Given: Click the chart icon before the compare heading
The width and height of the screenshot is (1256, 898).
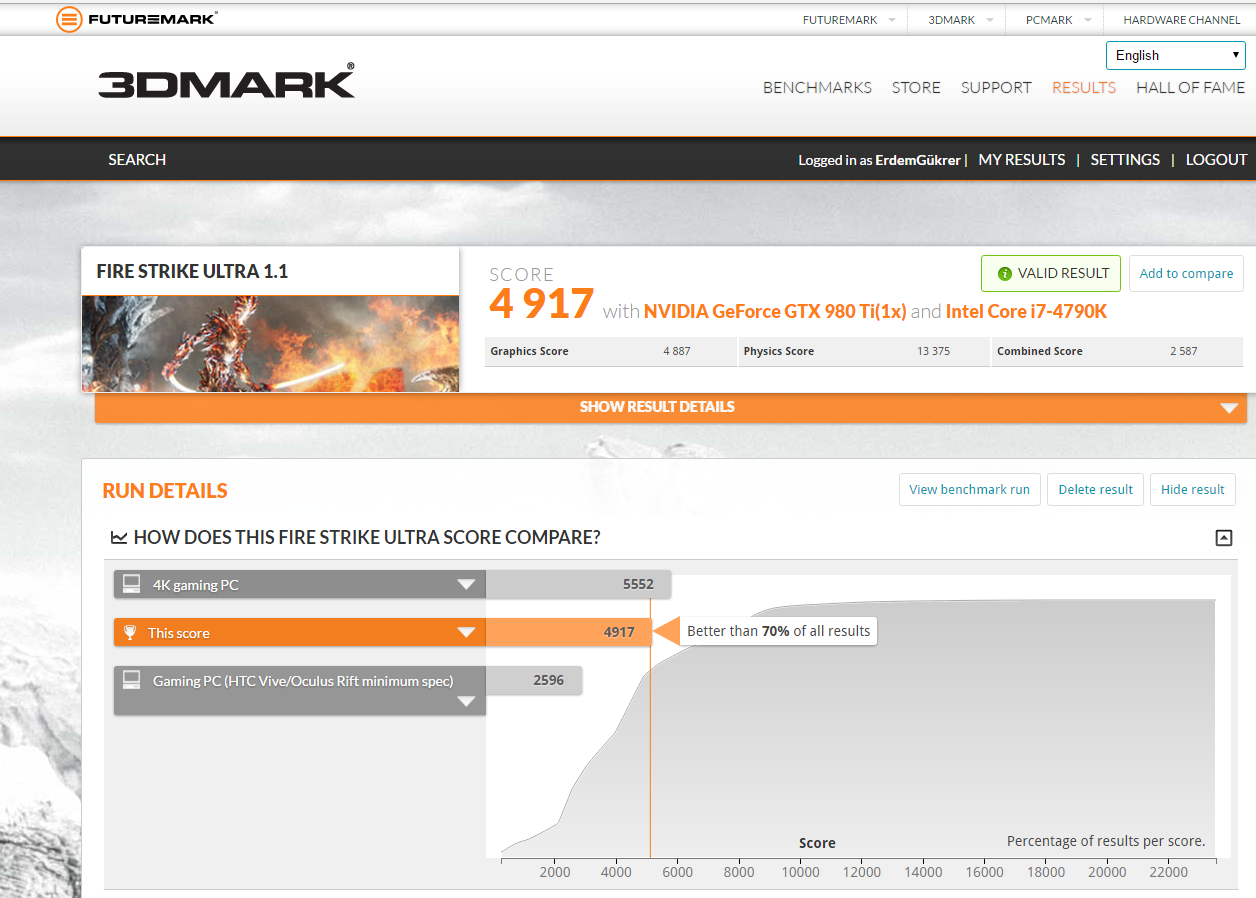Looking at the screenshot, I should tap(119, 538).
